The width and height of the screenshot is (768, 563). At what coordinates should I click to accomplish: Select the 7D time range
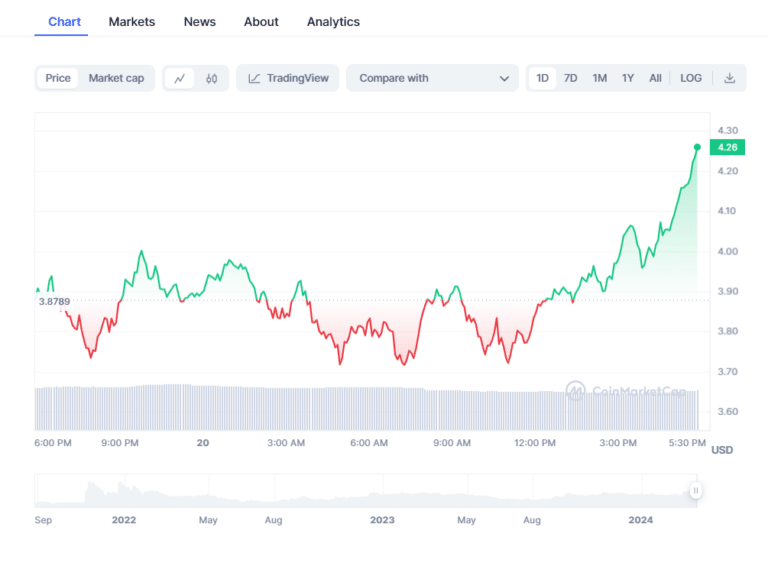point(570,78)
